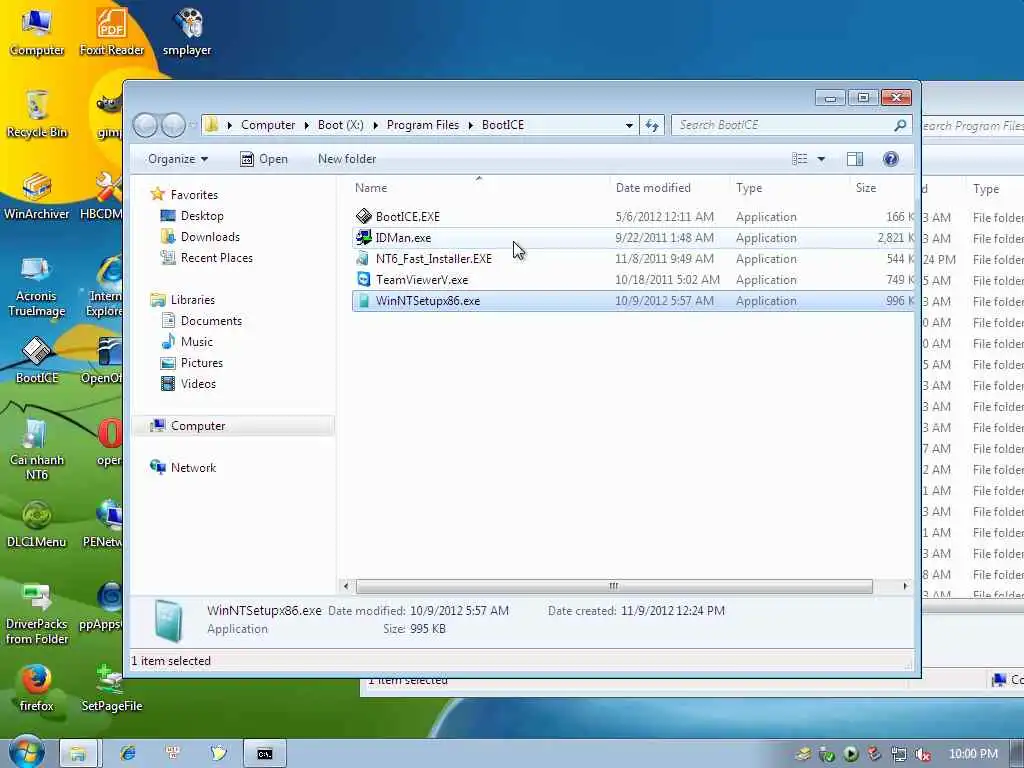Viewport: 1024px width, 768px height.
Task: Go to Boot (X:) in breadcrumb
Action: [x=340, y=125]
